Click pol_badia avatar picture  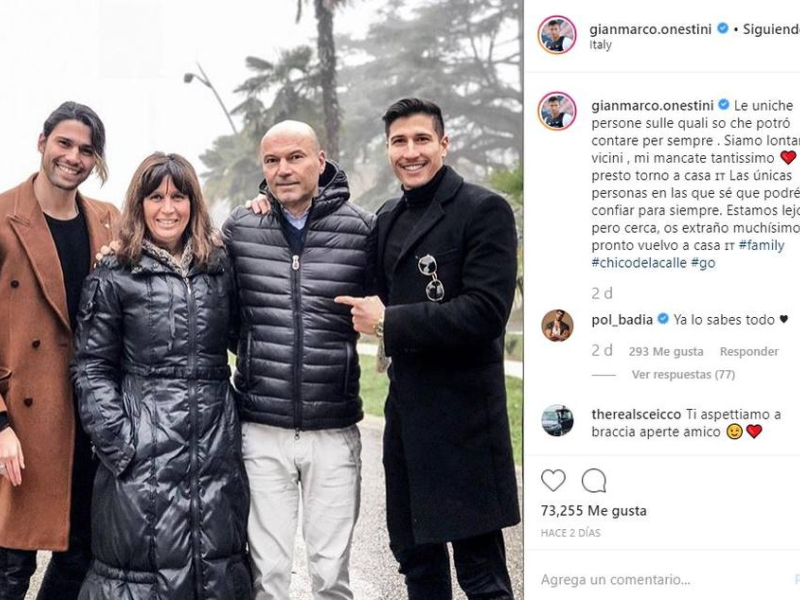click(557, 325)
